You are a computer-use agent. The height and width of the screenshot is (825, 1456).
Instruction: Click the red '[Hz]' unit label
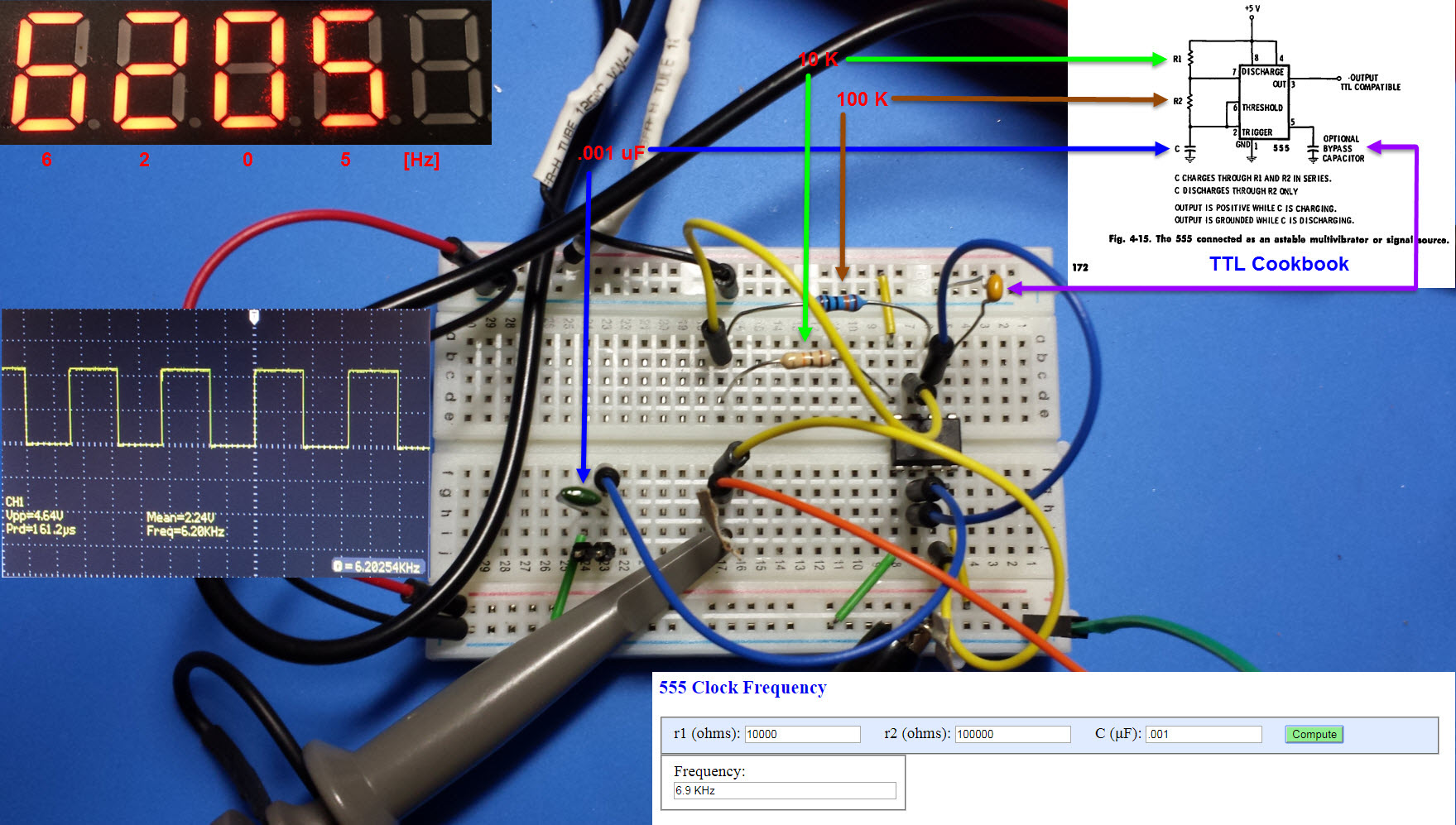click(421, 160)
